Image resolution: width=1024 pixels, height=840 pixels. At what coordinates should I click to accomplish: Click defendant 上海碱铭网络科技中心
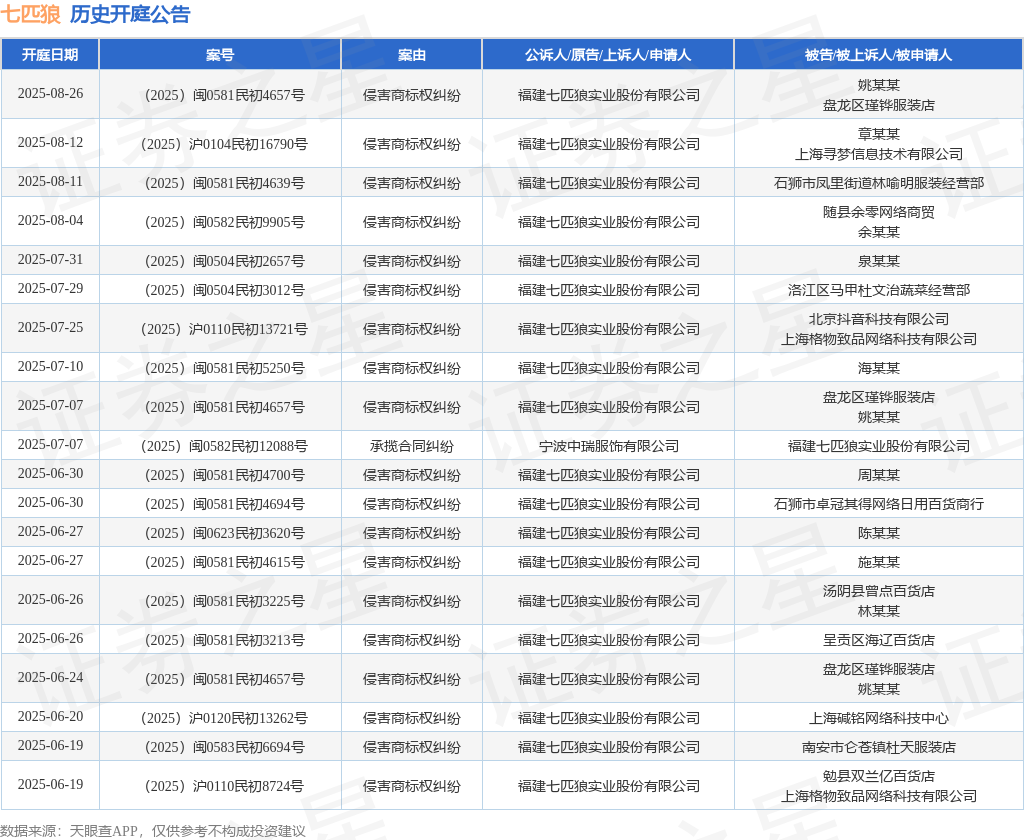click(878, 719)
